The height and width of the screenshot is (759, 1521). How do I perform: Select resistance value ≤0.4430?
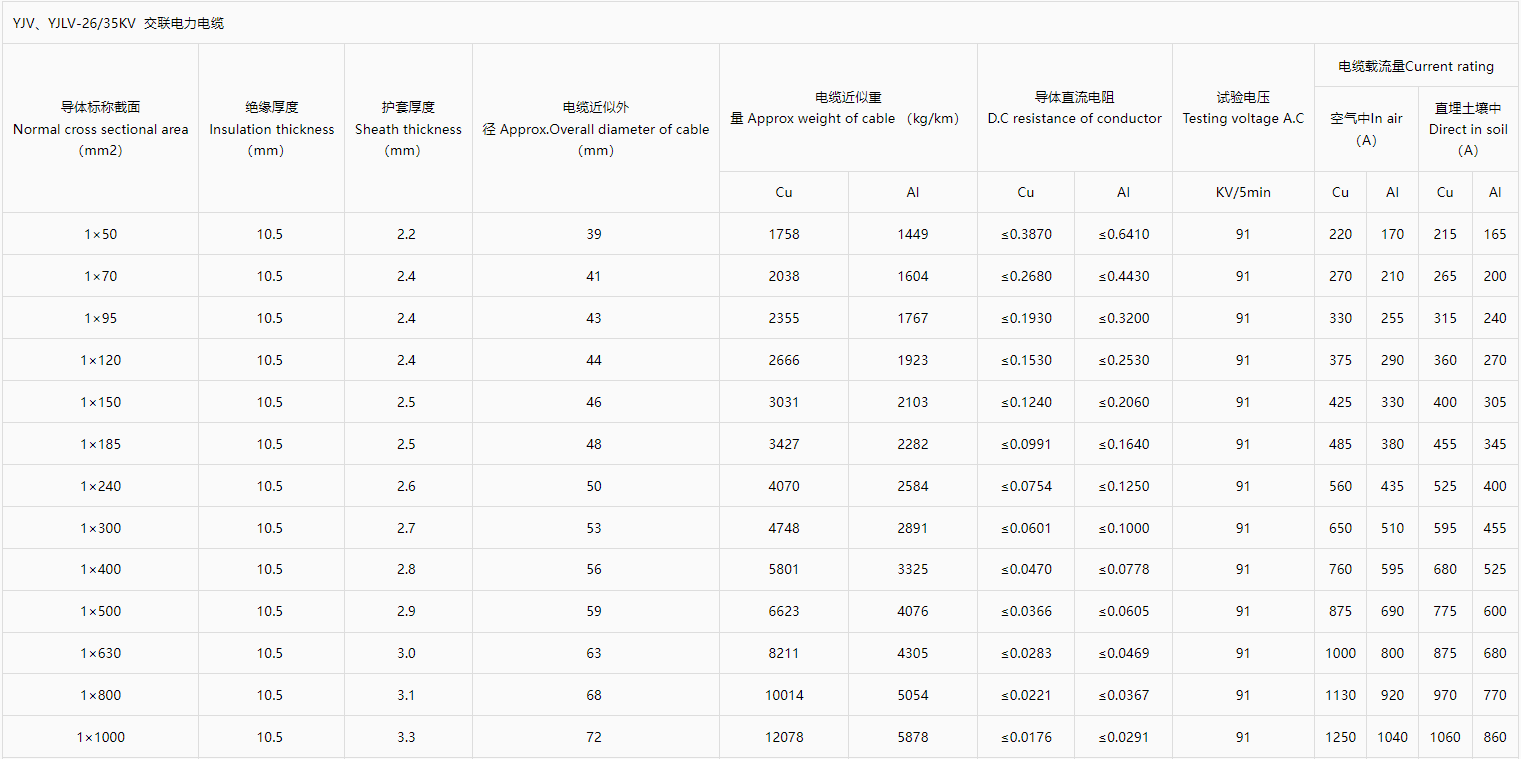pyautogui.click(x=1123, y=276)
